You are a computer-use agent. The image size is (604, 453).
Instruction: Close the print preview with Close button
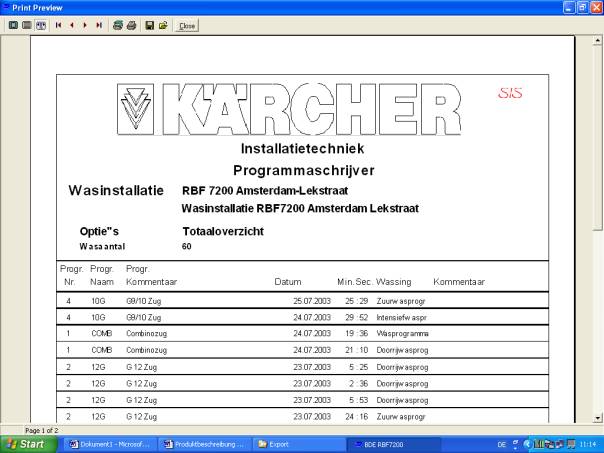pyautogui.click(x=187, y=26)
